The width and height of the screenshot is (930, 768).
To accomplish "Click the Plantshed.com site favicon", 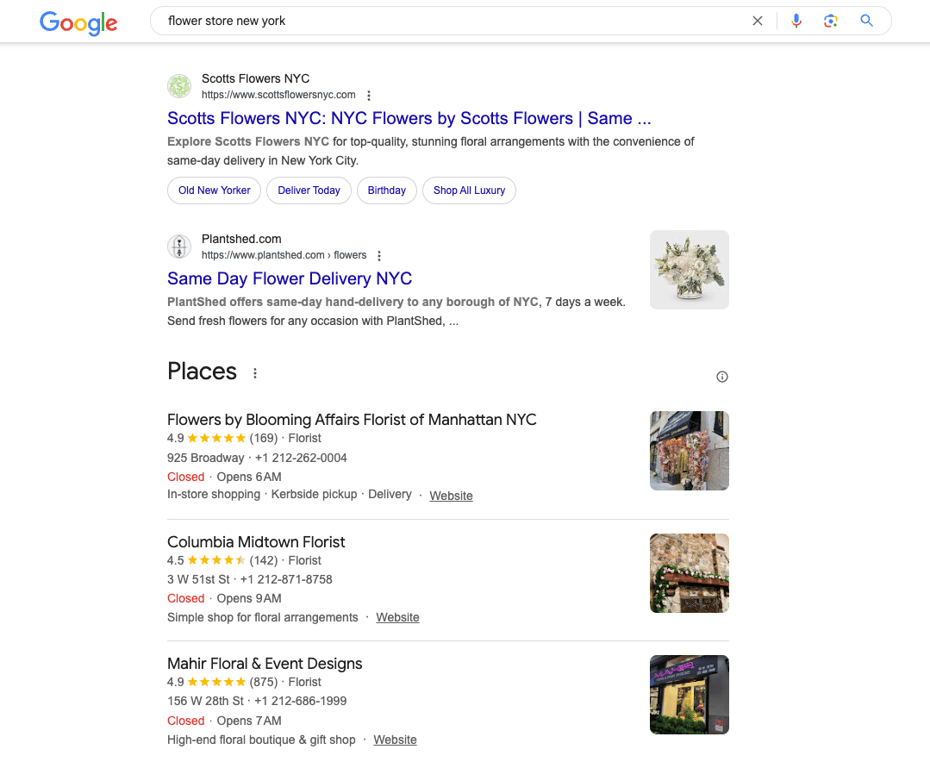I will coord(179,246).
